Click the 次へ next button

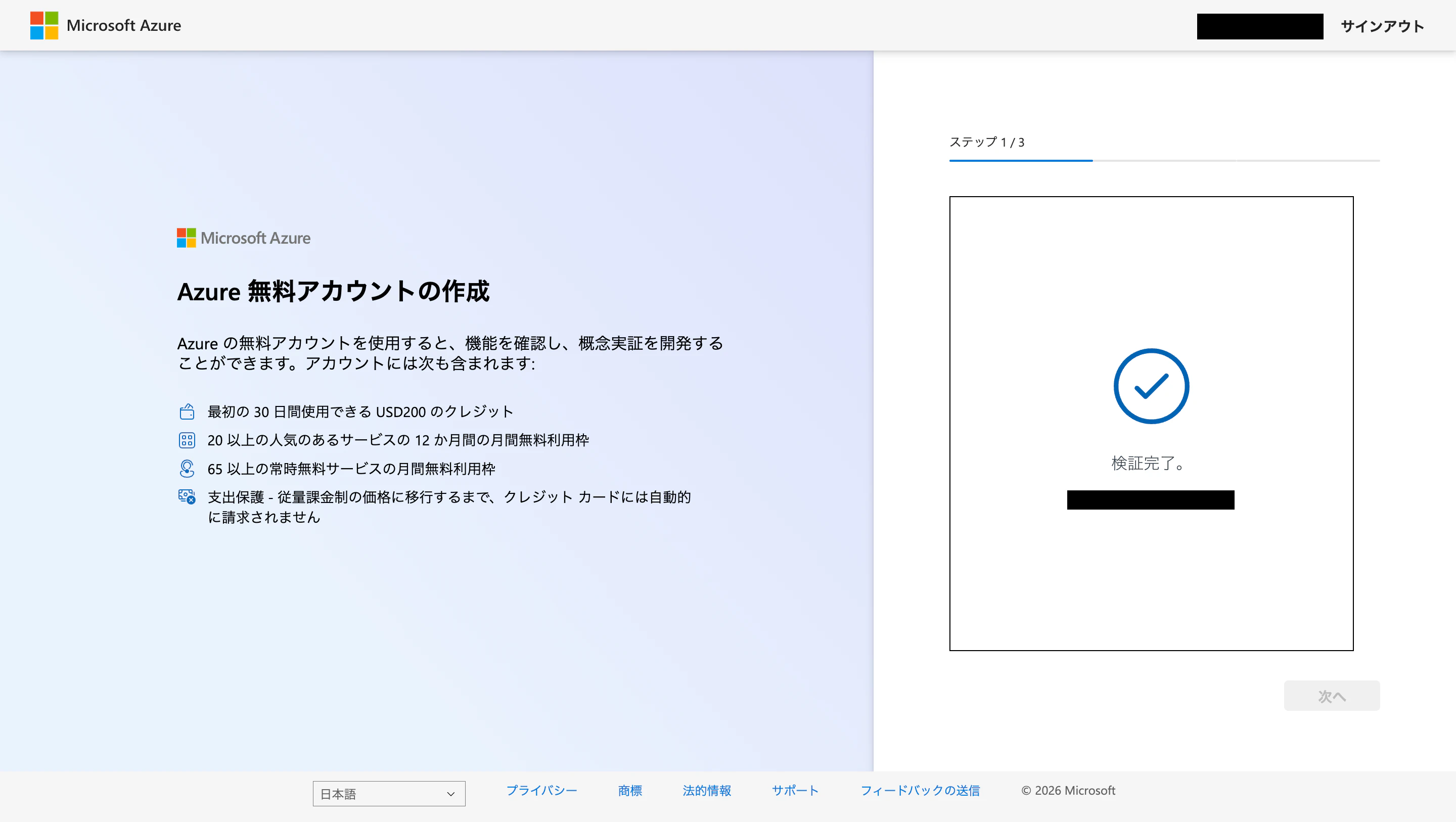[1332, 696]
